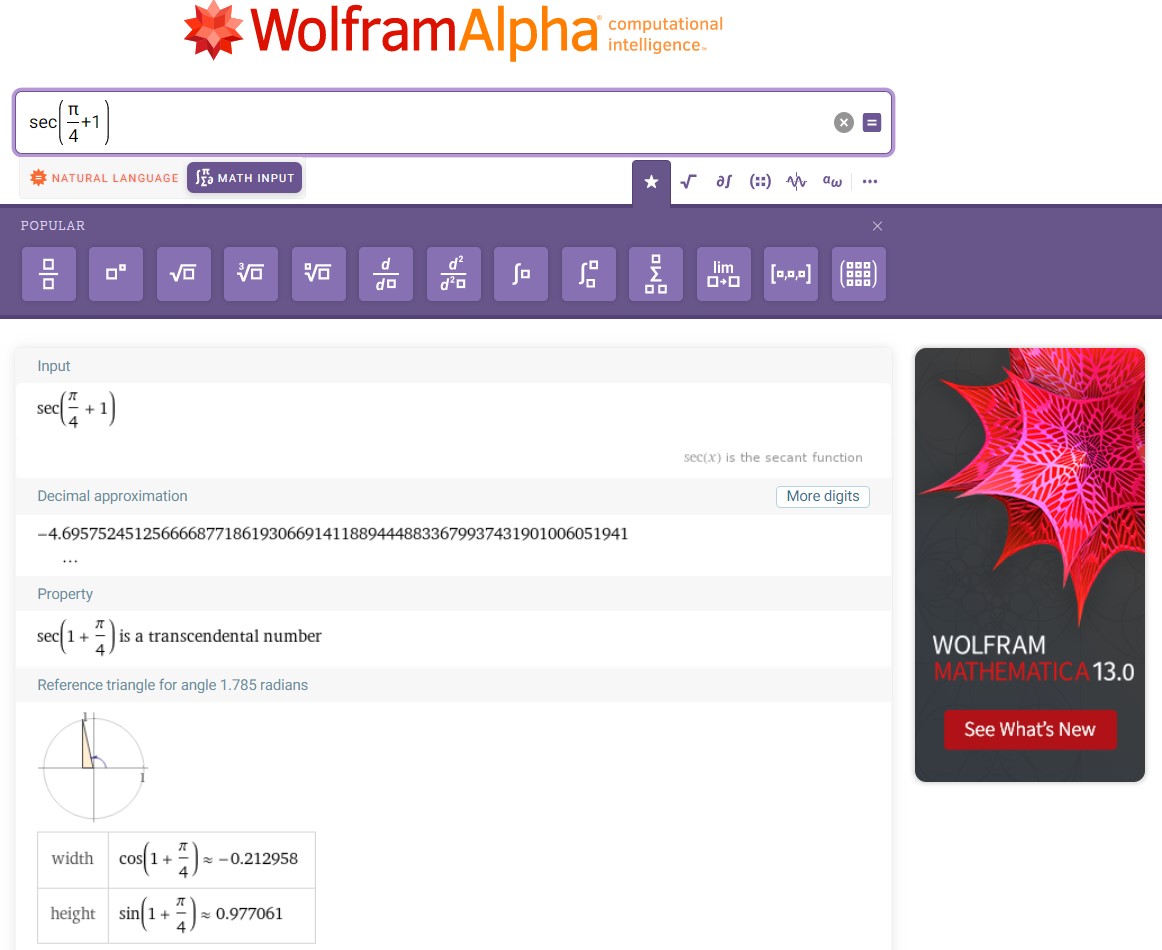This screenshot has width=1162, height=950.
Task: Click the decimal approximation value -4.6957…
Action: pos(333,534)
